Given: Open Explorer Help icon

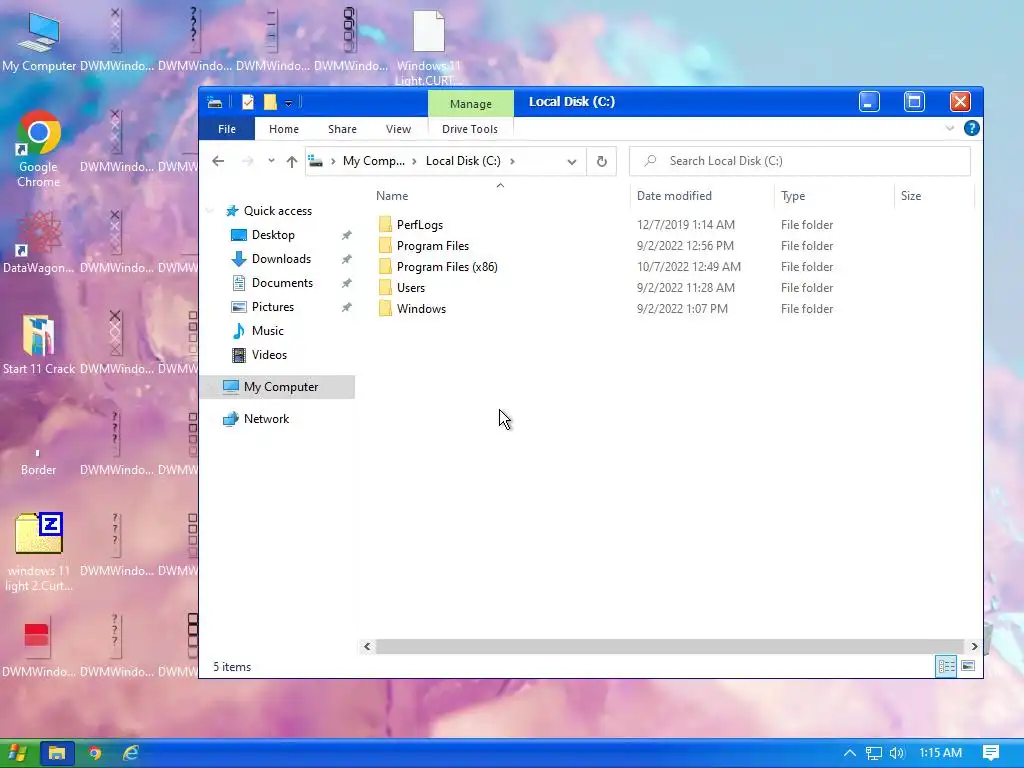Looking at the screenshot, I should point(971,128).
